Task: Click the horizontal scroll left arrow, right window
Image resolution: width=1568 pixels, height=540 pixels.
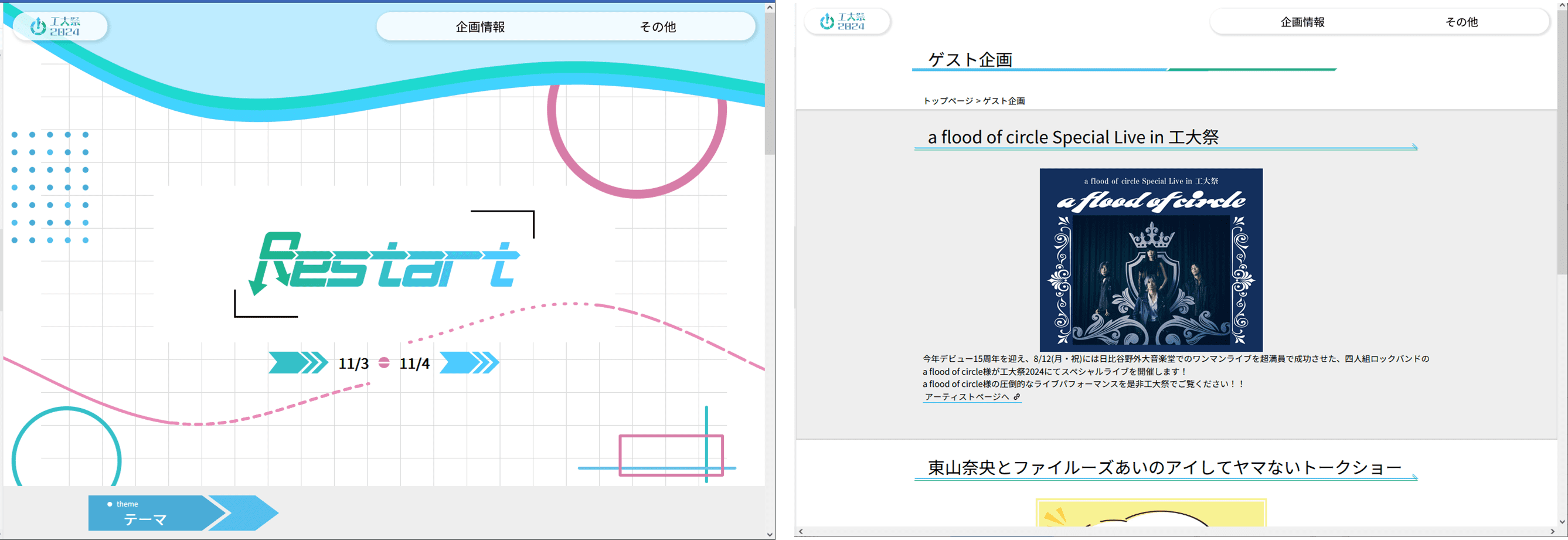Action: [x=801, y=531]
